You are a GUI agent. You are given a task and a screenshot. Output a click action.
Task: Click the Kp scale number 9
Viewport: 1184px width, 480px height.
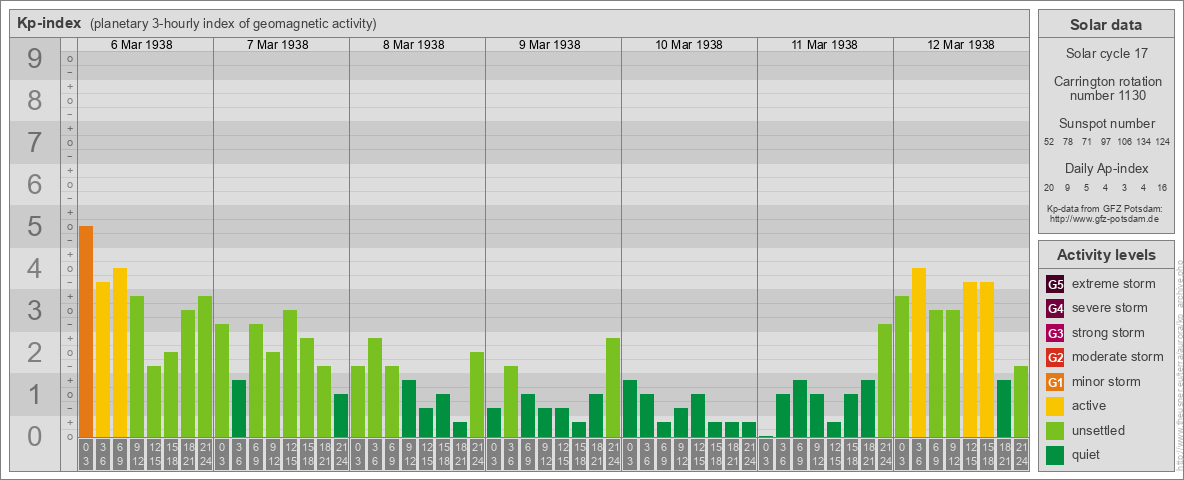pos(35,59)
